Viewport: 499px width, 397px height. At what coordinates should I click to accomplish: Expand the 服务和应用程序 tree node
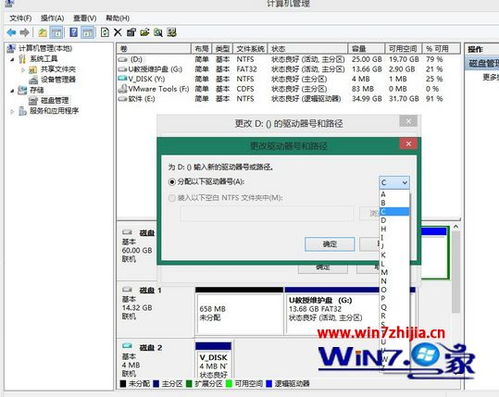pos(12,111)
